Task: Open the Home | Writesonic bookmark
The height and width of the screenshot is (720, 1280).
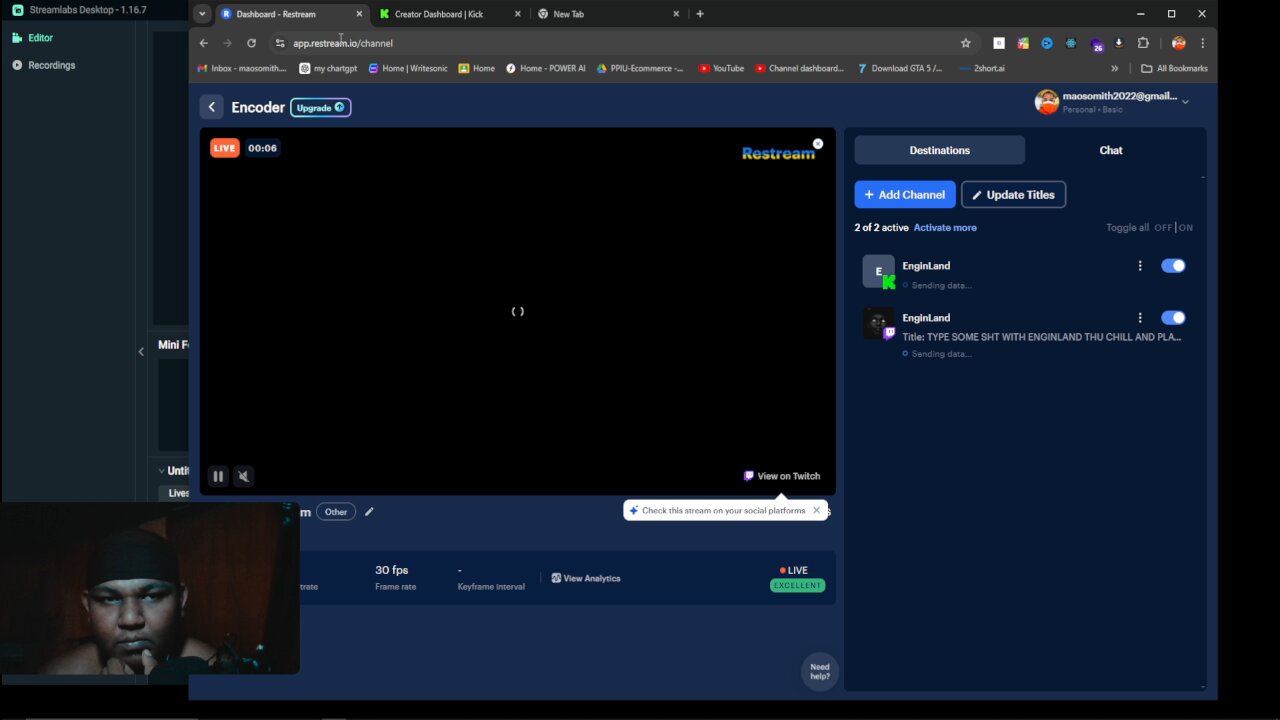Action: tap(407, 68)
